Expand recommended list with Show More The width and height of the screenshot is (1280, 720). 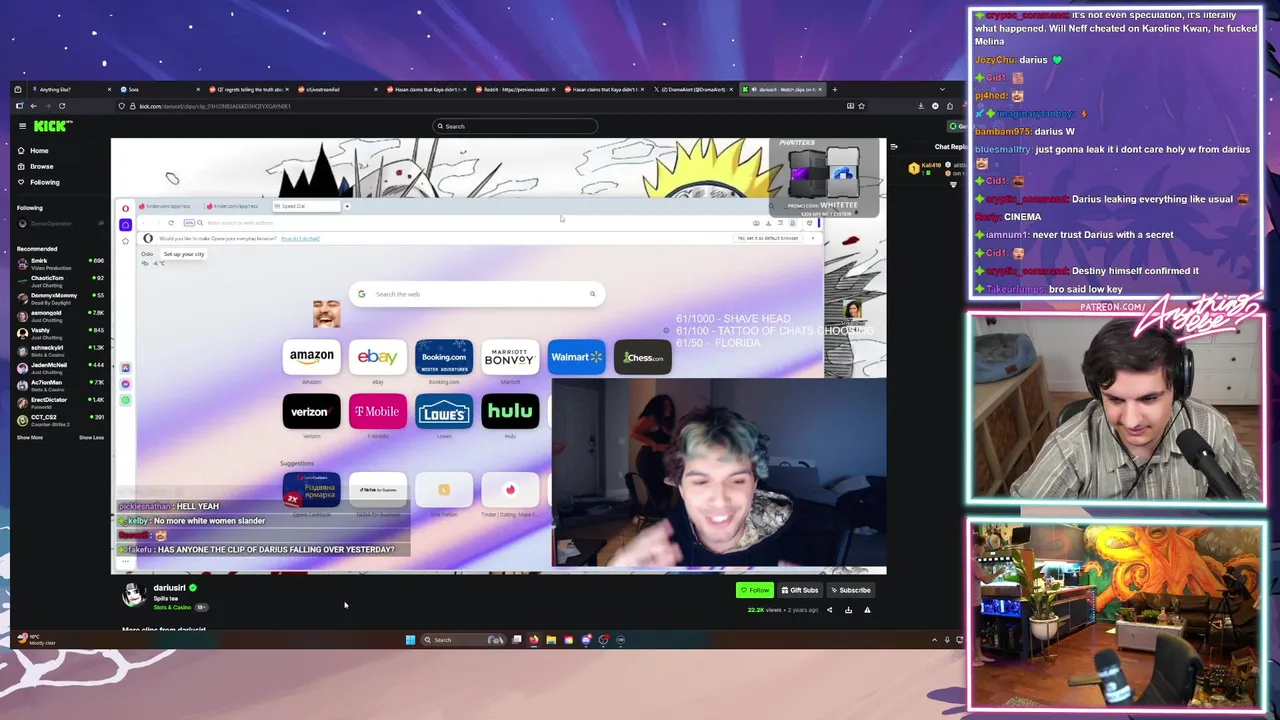pyautogui.click(x=30, y=438)
